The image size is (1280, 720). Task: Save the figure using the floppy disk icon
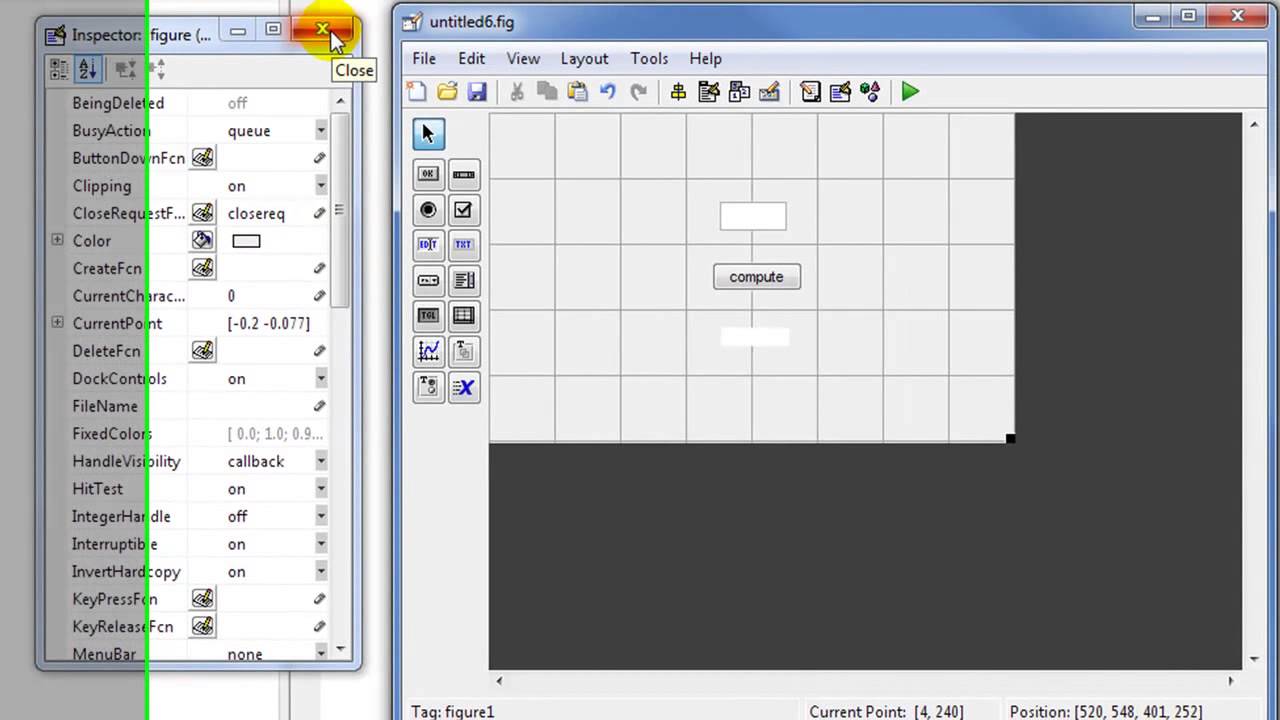[x=477, y=92]
